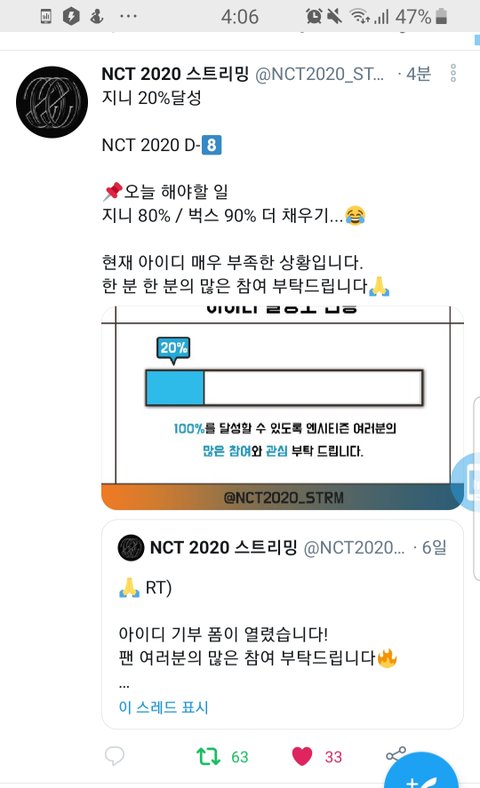This screenshot has width=480, height=788.
Task: Open the quoted tweet card
Action: [x=282, y=624]
